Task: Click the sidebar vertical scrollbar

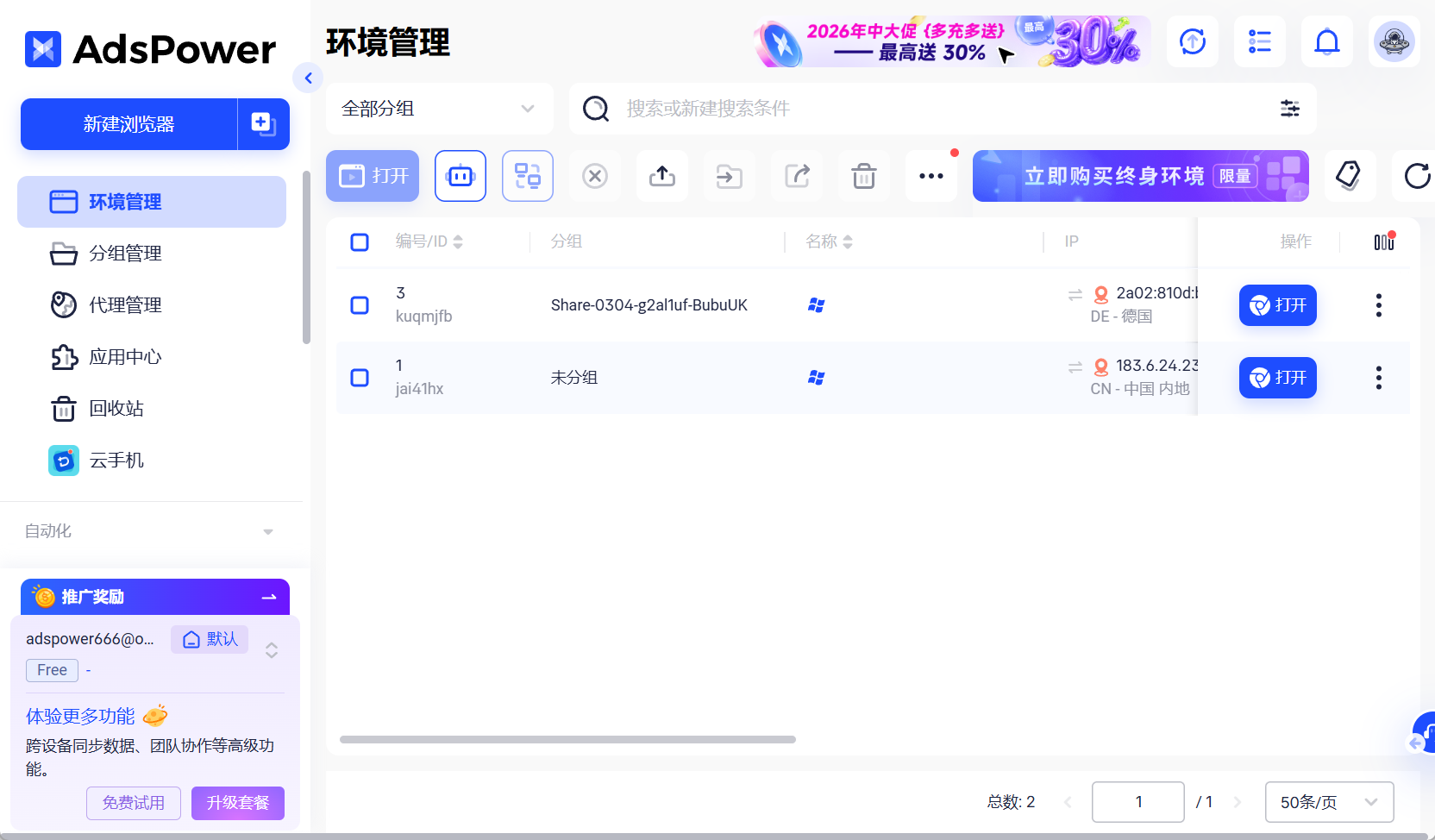Action: tap(306, 257)
